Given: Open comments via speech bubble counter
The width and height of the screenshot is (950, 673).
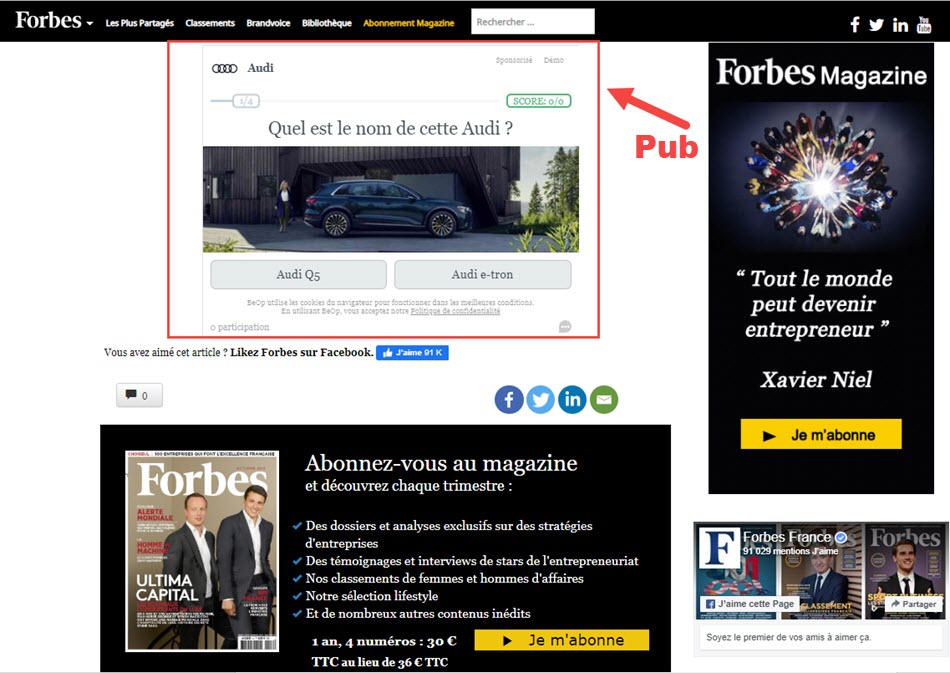Looking at the screenshot, I should coord(139,395).
